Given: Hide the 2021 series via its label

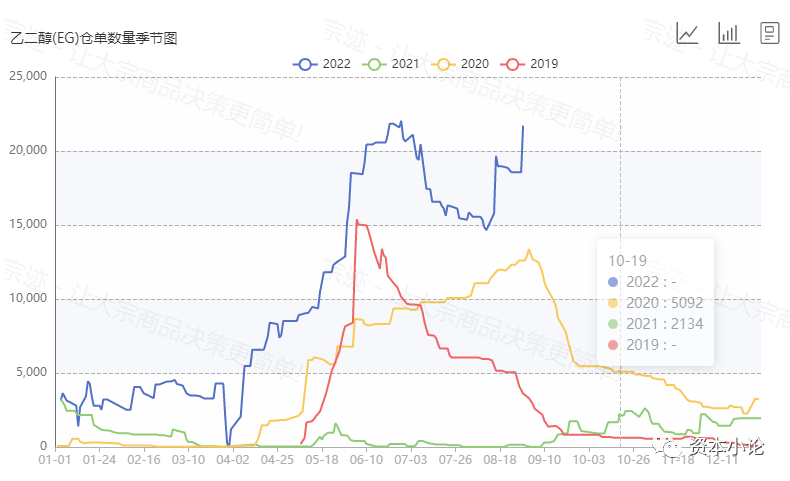Looking at the screenshot, I should [x=405, y=64].
